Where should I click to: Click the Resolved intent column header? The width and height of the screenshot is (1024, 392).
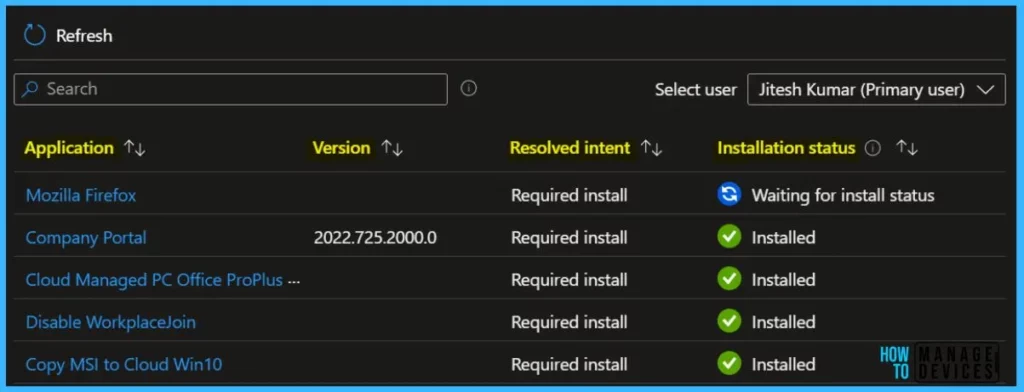(x=570, y=148)
